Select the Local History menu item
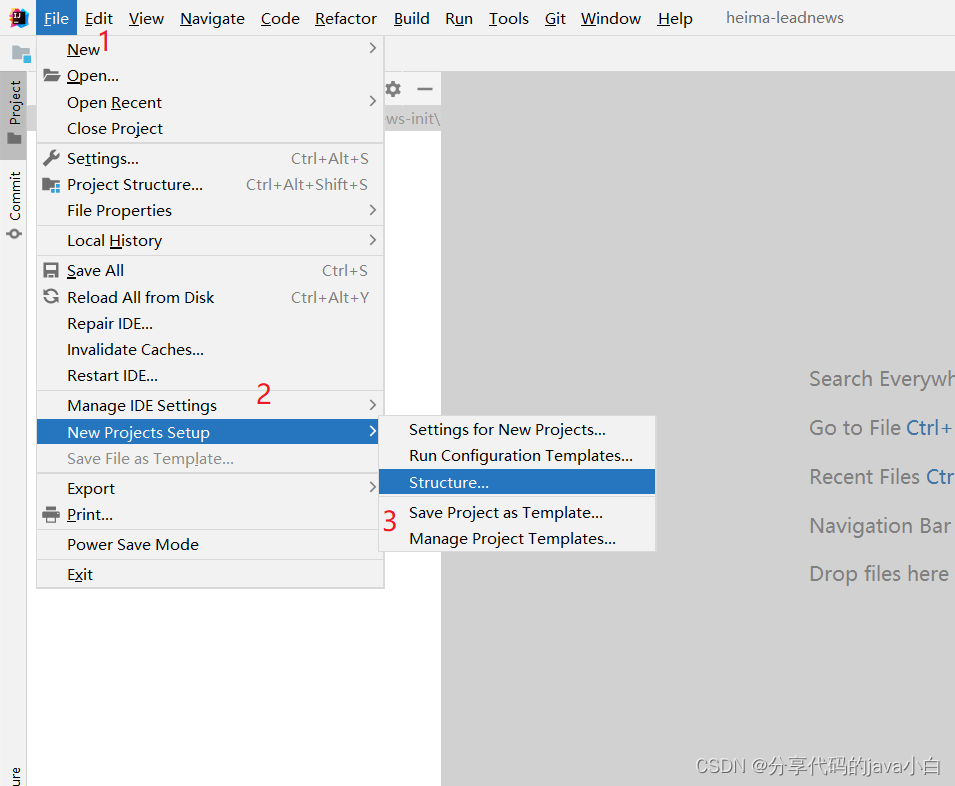 coord(210,240)
